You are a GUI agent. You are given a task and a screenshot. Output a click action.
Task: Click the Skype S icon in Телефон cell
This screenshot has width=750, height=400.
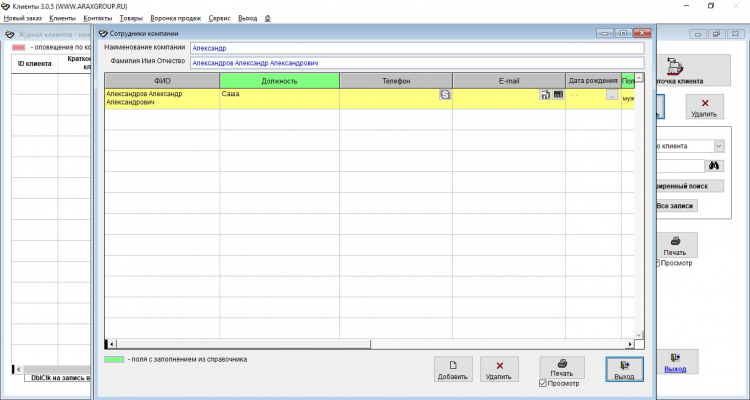point(445,95)
